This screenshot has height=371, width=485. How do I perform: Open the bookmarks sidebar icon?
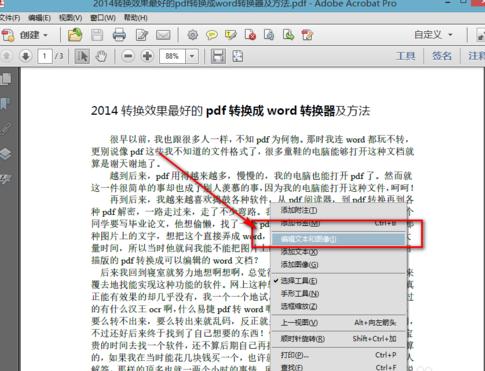pyautogui.click(x=5, y=104)
